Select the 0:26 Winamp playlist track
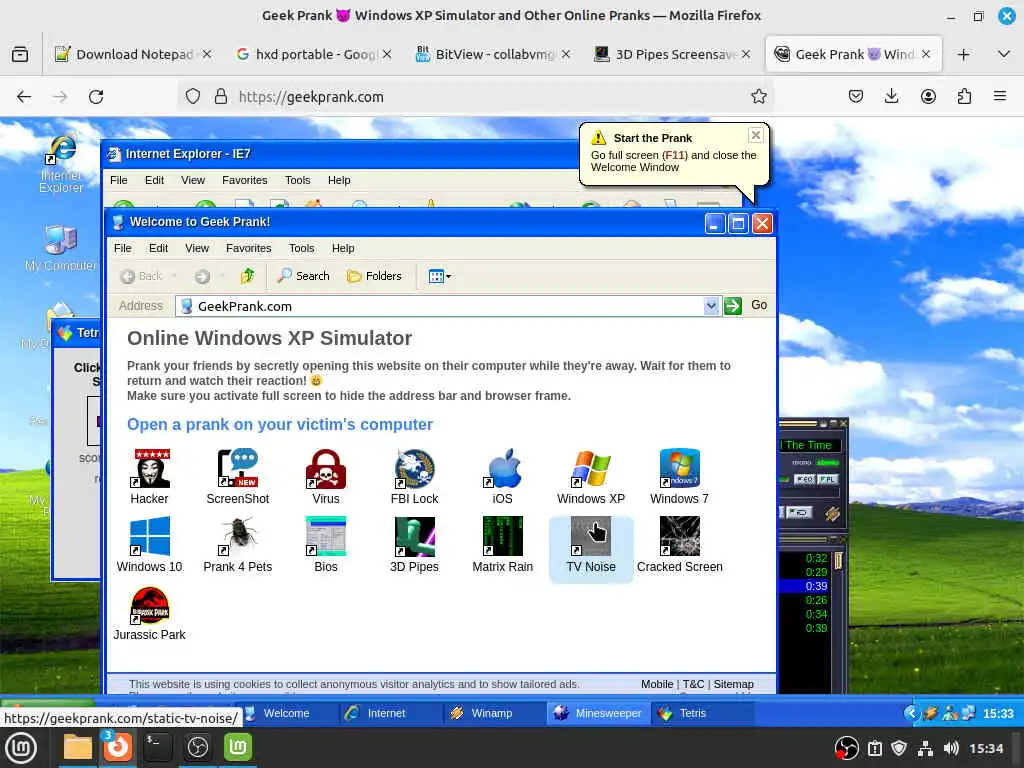Image resolution: width=1024 pixels, height=768 pixels. [805, 600]
